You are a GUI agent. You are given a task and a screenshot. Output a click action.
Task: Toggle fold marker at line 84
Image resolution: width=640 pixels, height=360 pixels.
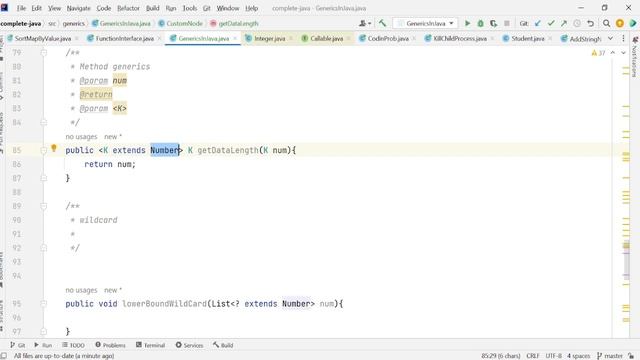(44, 122)
